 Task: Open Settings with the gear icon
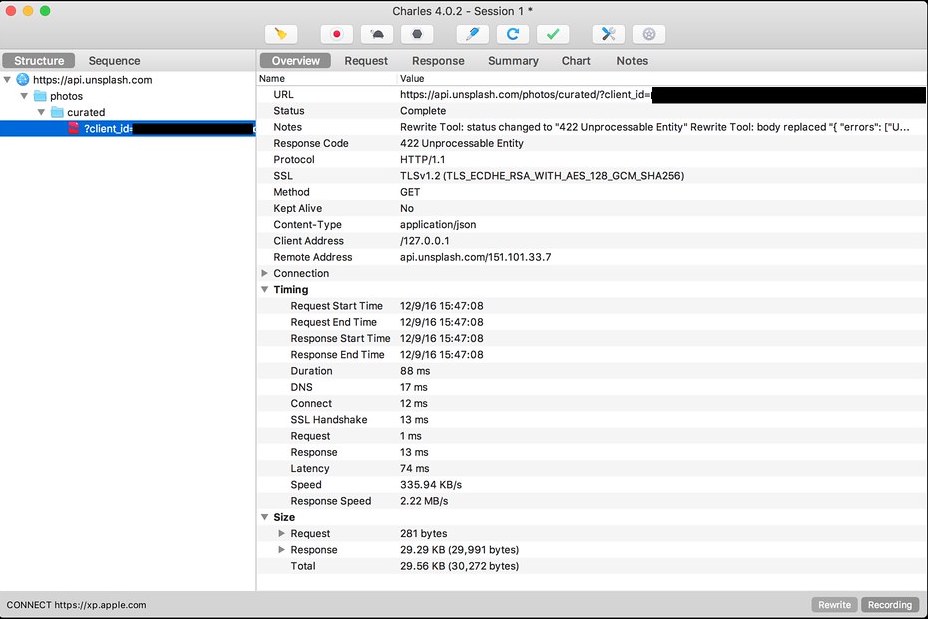[649, 34]
